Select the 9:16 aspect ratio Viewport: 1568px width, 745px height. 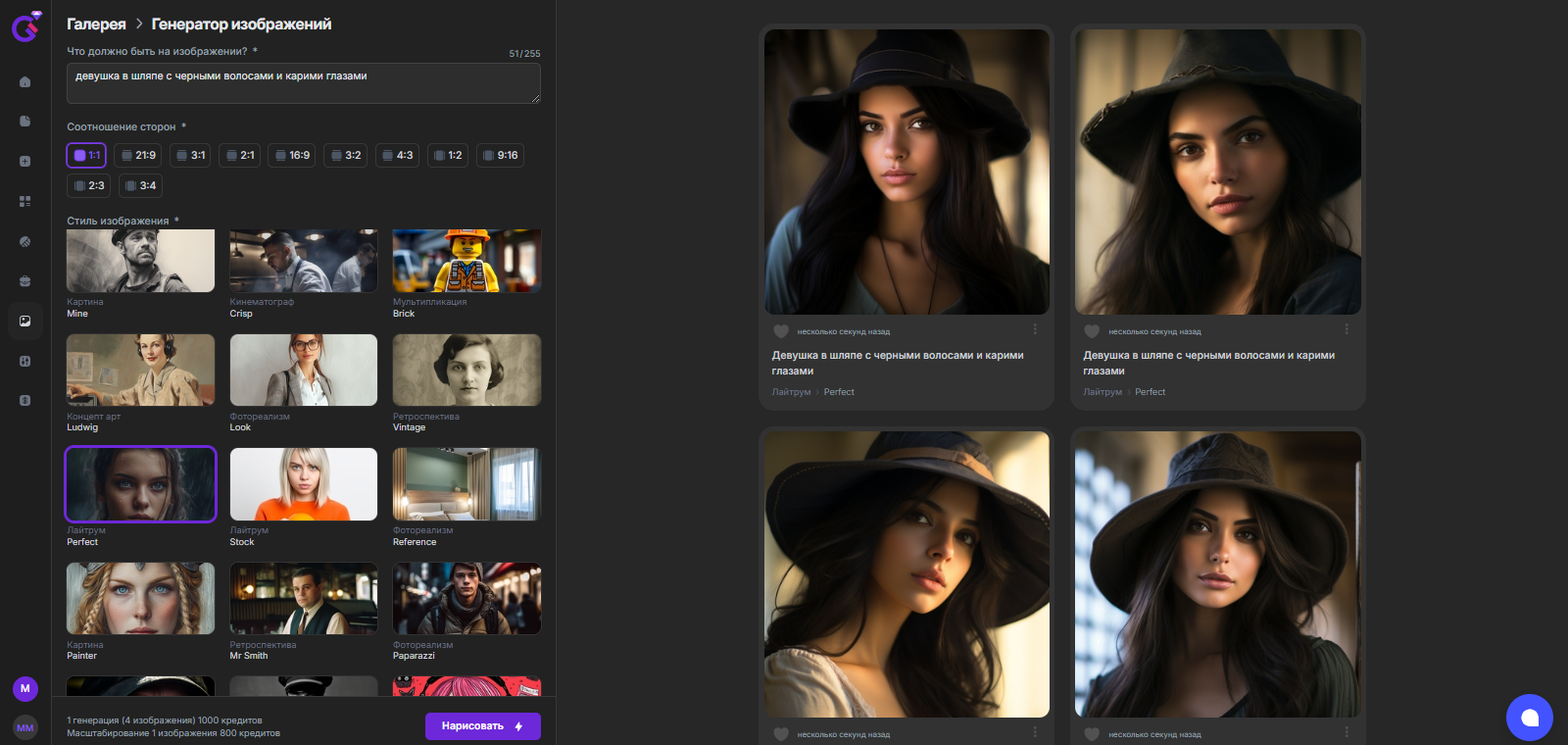(x=500, y=155)
